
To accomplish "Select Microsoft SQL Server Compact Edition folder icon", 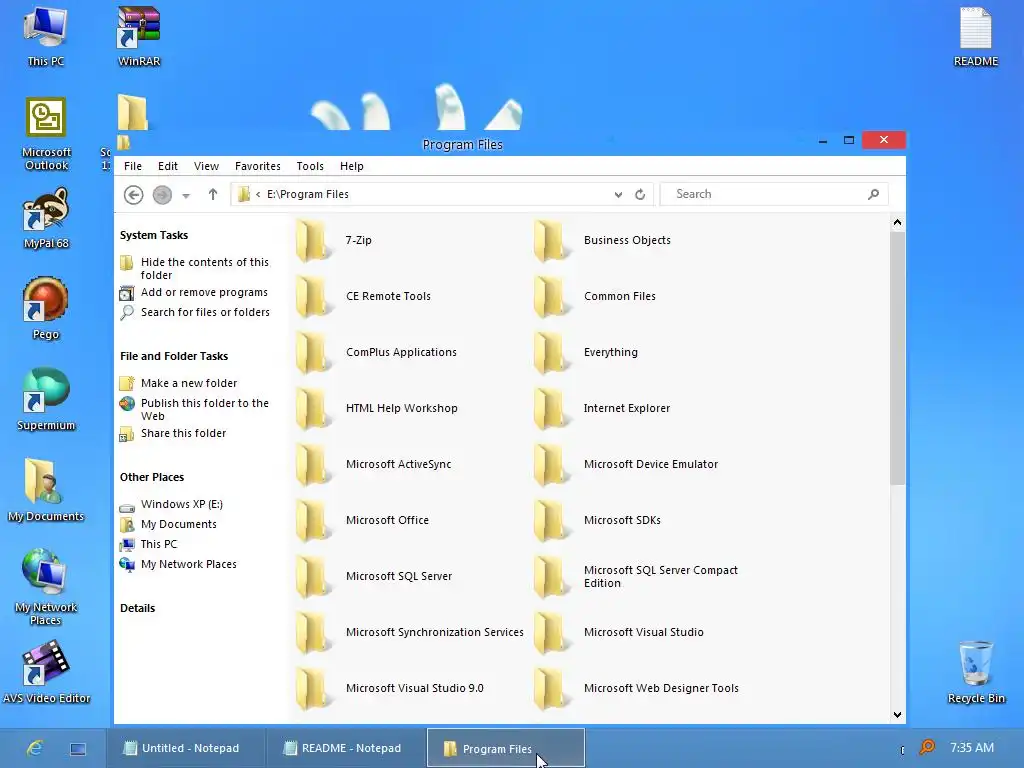I will coord(551,577).
